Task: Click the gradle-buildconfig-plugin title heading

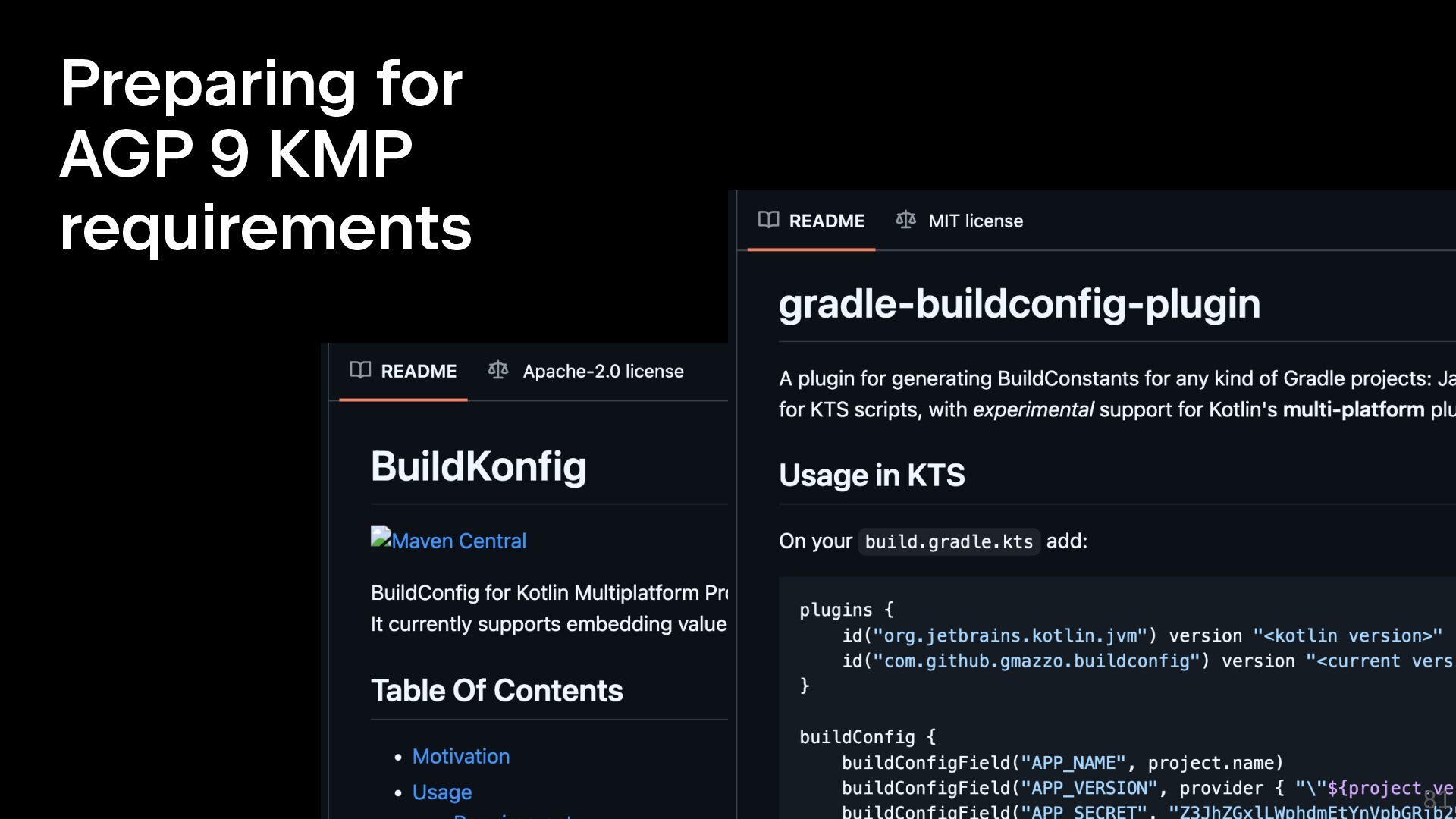Action: [x=1018, y=303]
